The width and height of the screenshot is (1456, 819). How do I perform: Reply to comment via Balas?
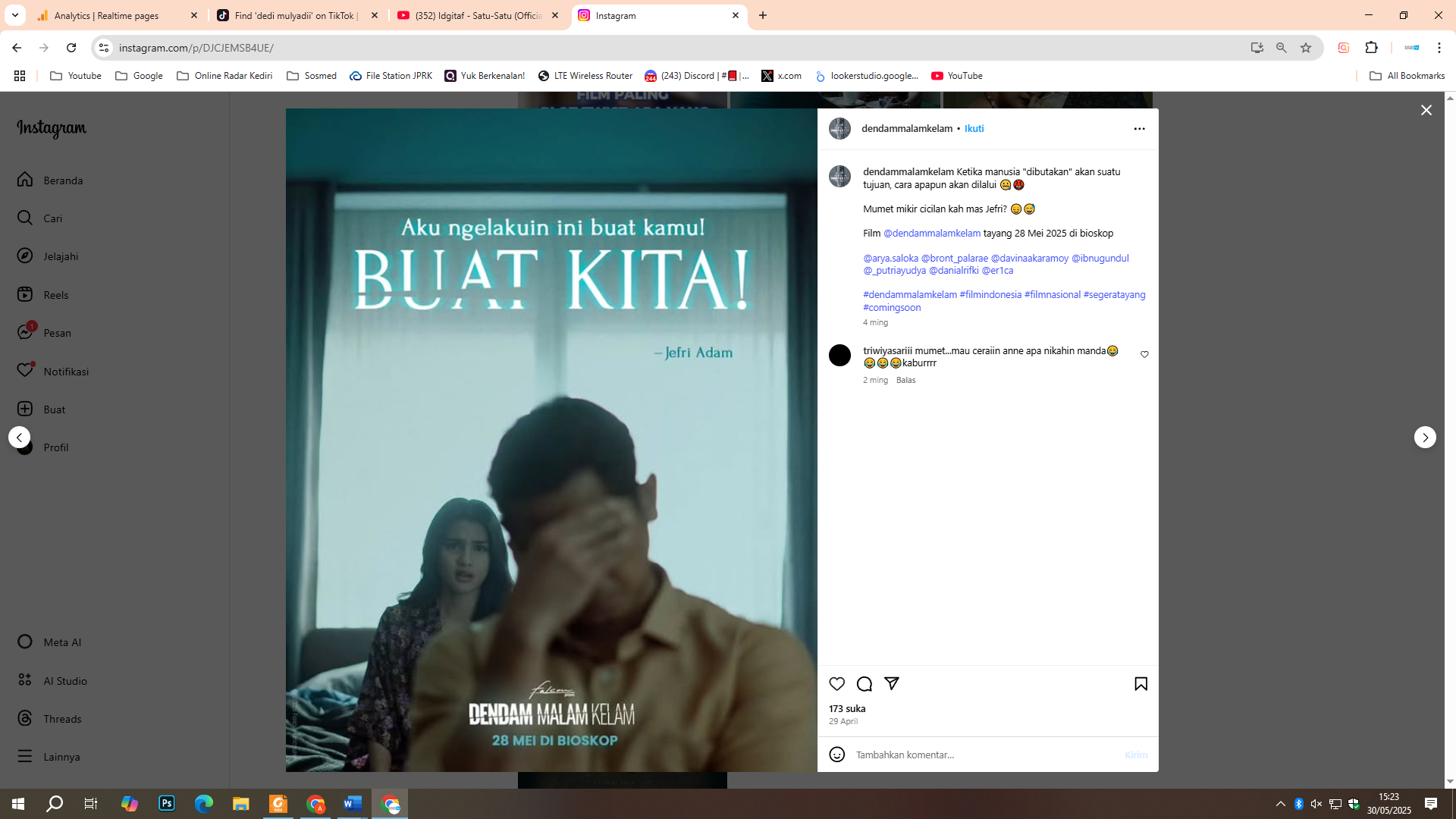click(x=905, y=381)
